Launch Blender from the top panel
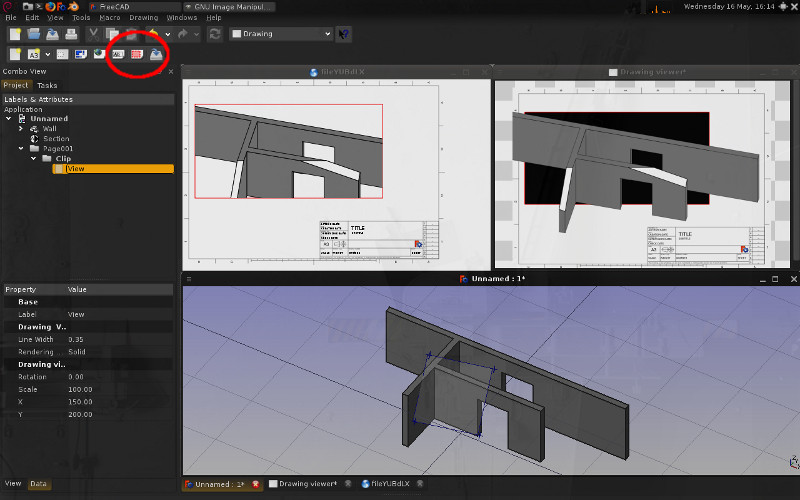The image size is (800, 500). coord(73,6)
